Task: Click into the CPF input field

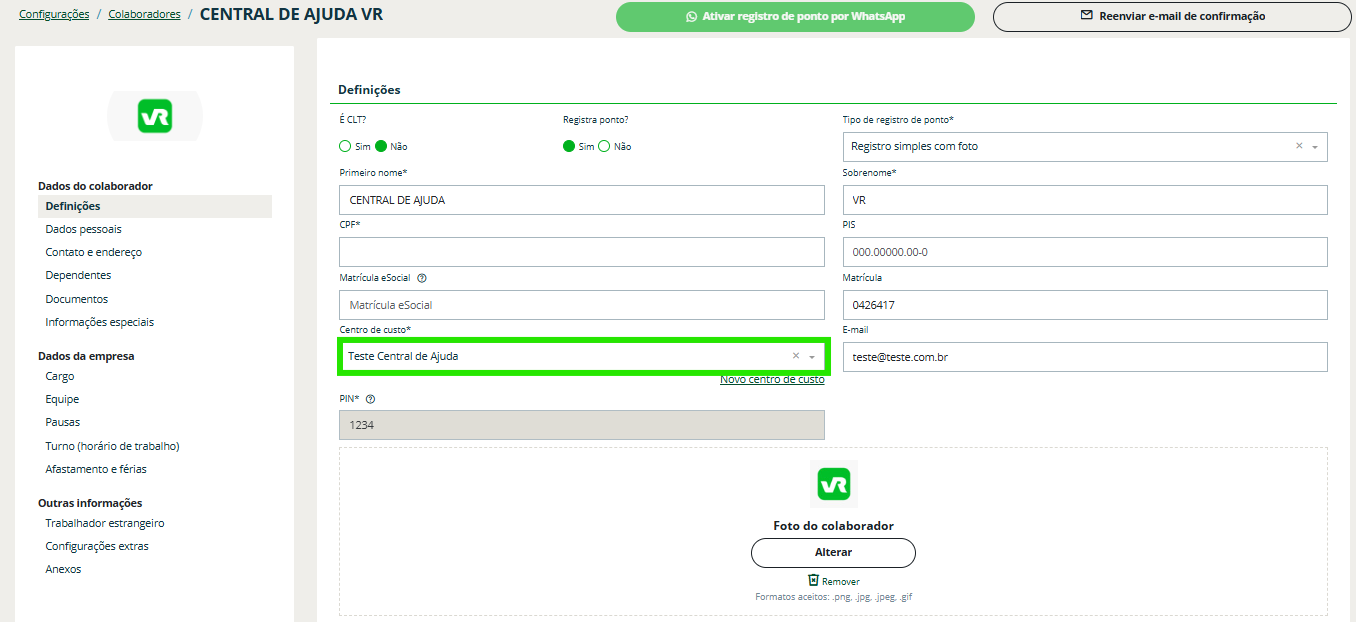Action: coord(582,252)
